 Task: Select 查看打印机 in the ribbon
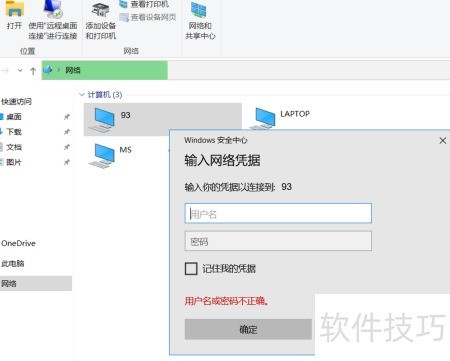click(x=144, y=4)
